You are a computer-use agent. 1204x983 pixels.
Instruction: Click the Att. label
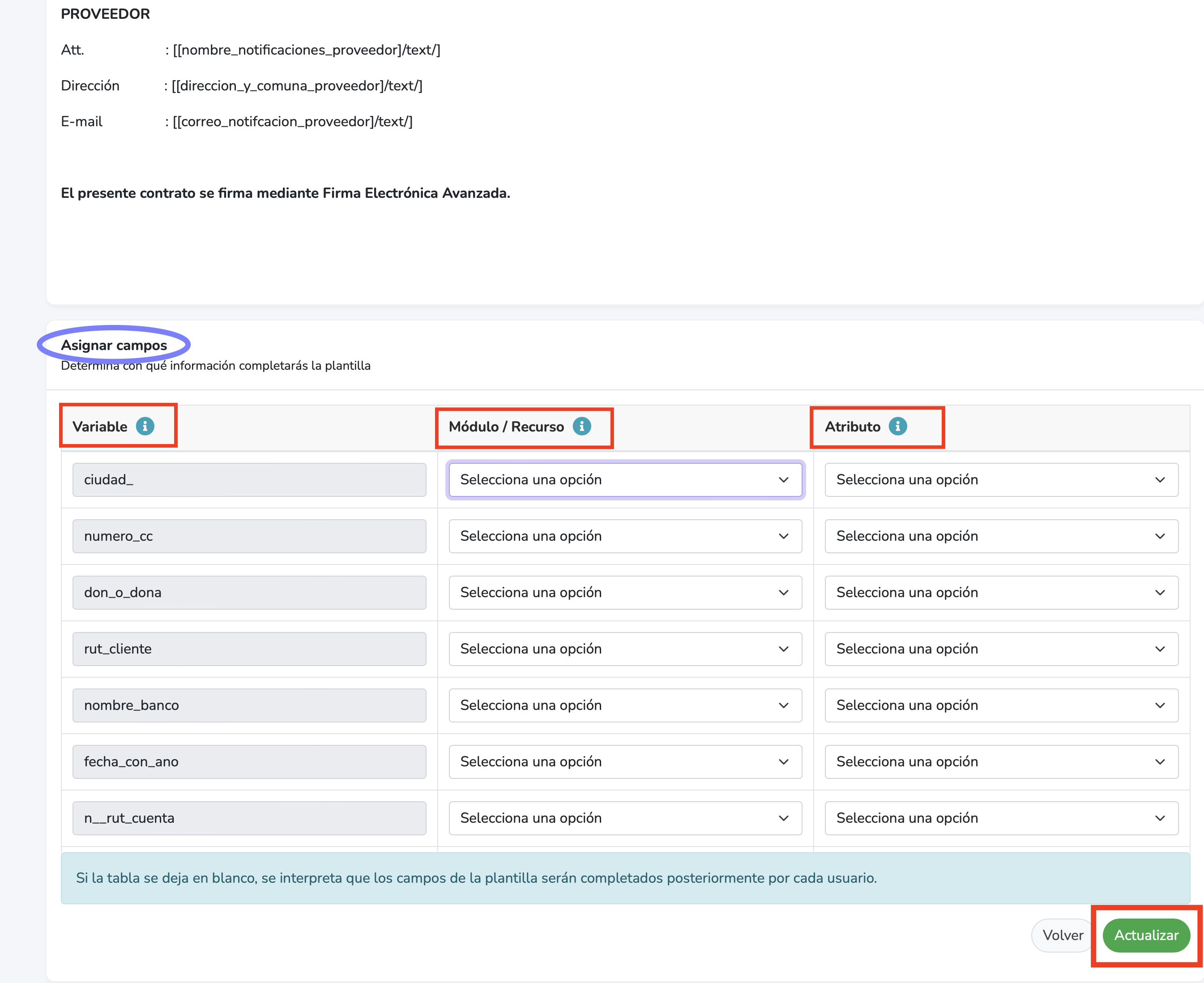tap(73, 50)
